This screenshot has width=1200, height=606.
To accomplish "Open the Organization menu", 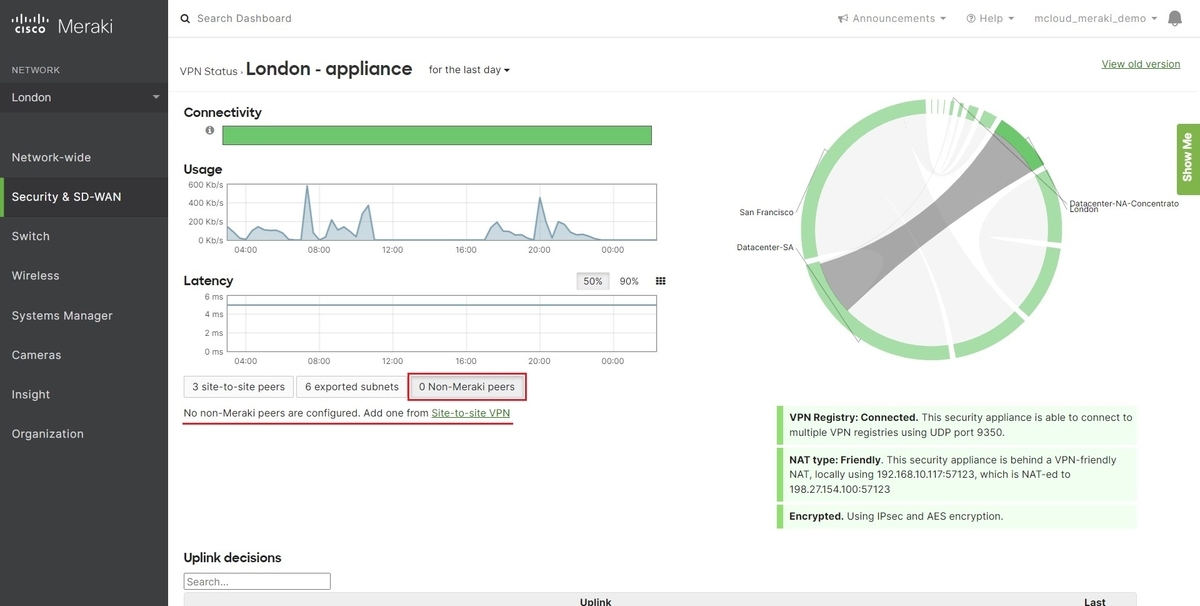I will click(84, 434).
